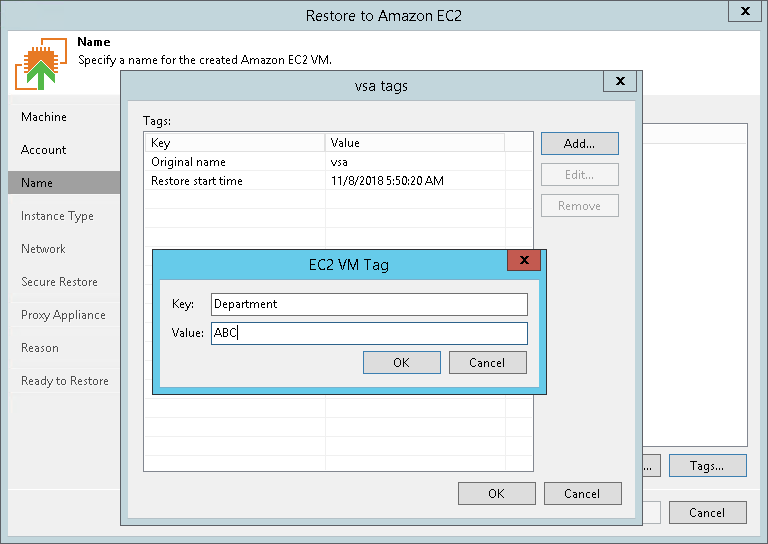Sort tags by the Value column header
768x544 pixels.
pyautogui.click(x=414, y=143)
